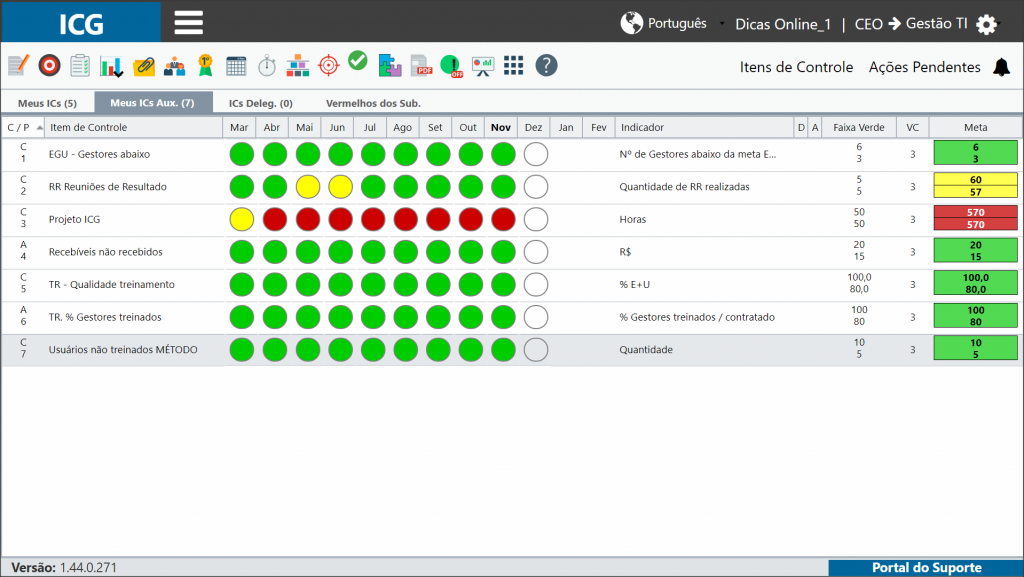The image size is (1024, 577).
Task: Select Recebíveis não recebidos item
Action: tap(106, 252)
